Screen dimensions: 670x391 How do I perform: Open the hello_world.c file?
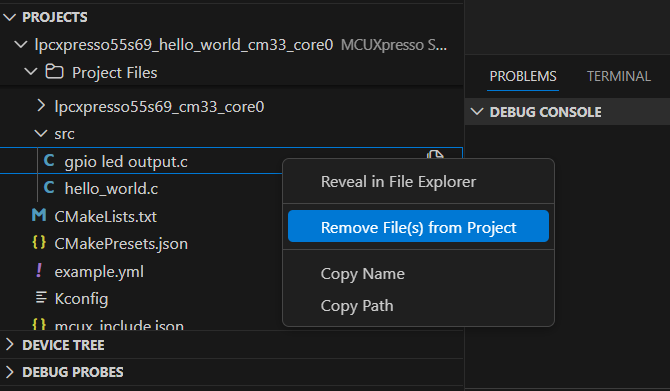click(111, 188)
